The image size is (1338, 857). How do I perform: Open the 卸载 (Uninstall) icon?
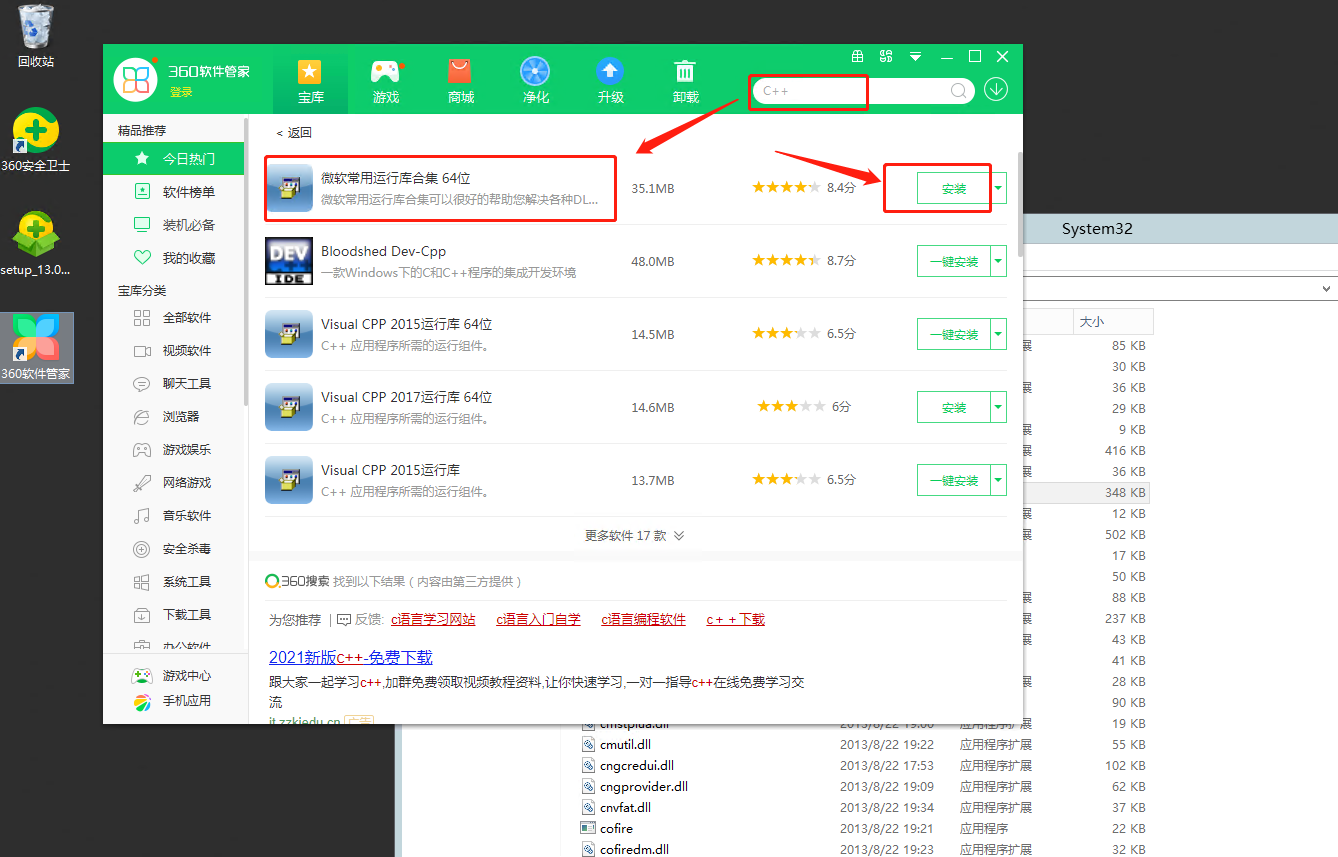tap(685, 80)
